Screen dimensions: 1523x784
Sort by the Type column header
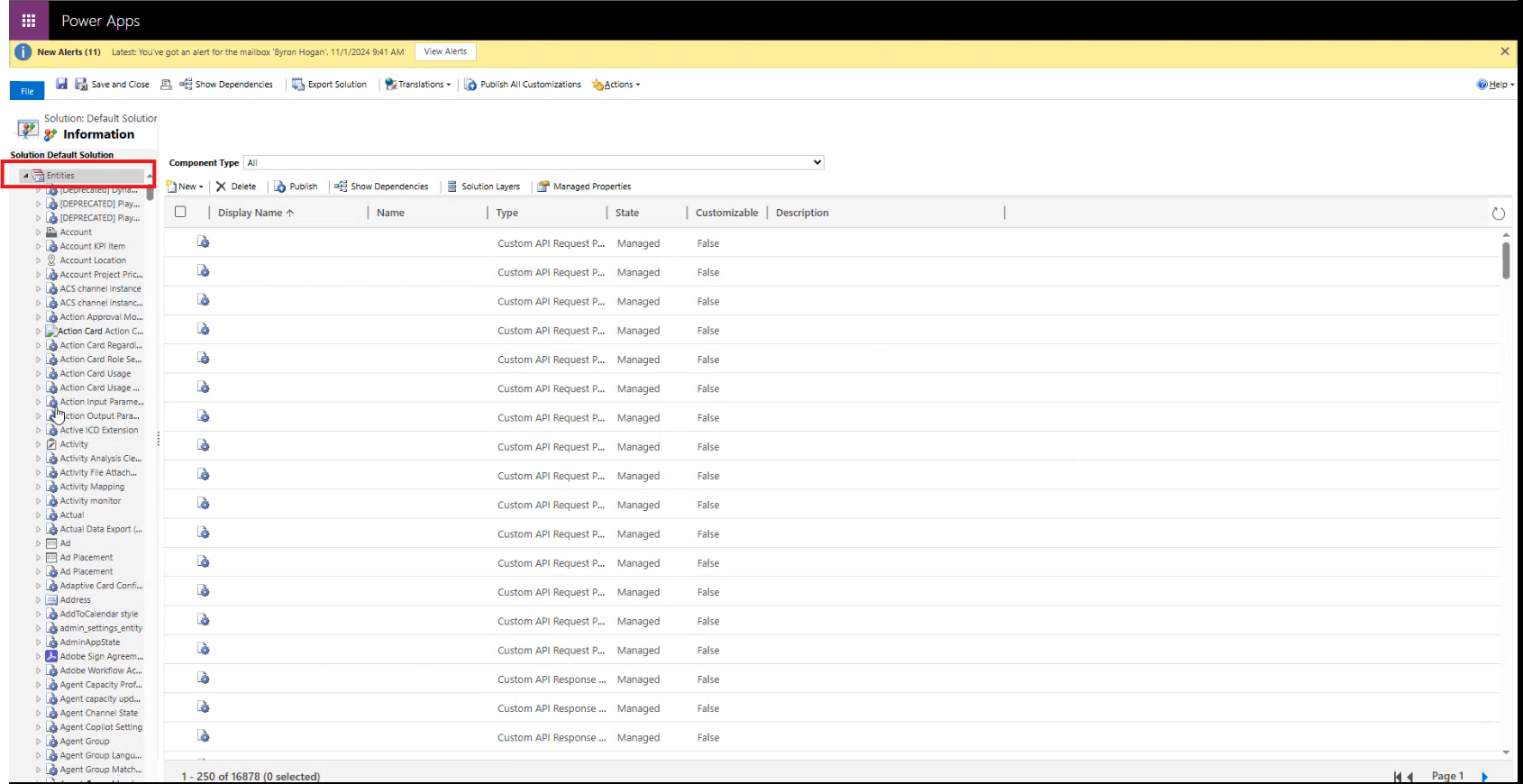[x=506, y=213]
